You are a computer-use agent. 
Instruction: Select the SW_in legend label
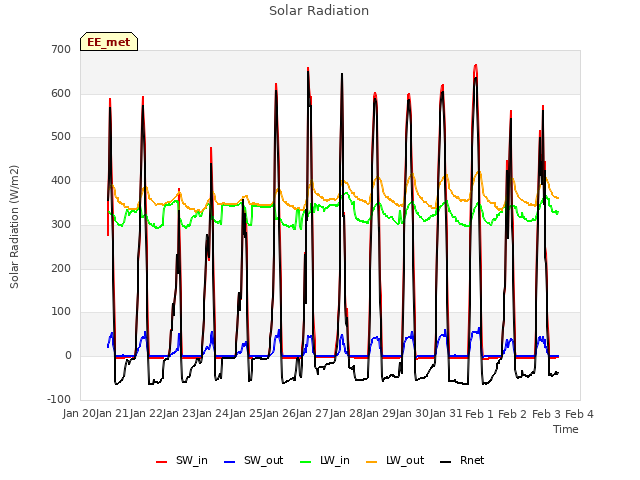[x=191, y=460]
